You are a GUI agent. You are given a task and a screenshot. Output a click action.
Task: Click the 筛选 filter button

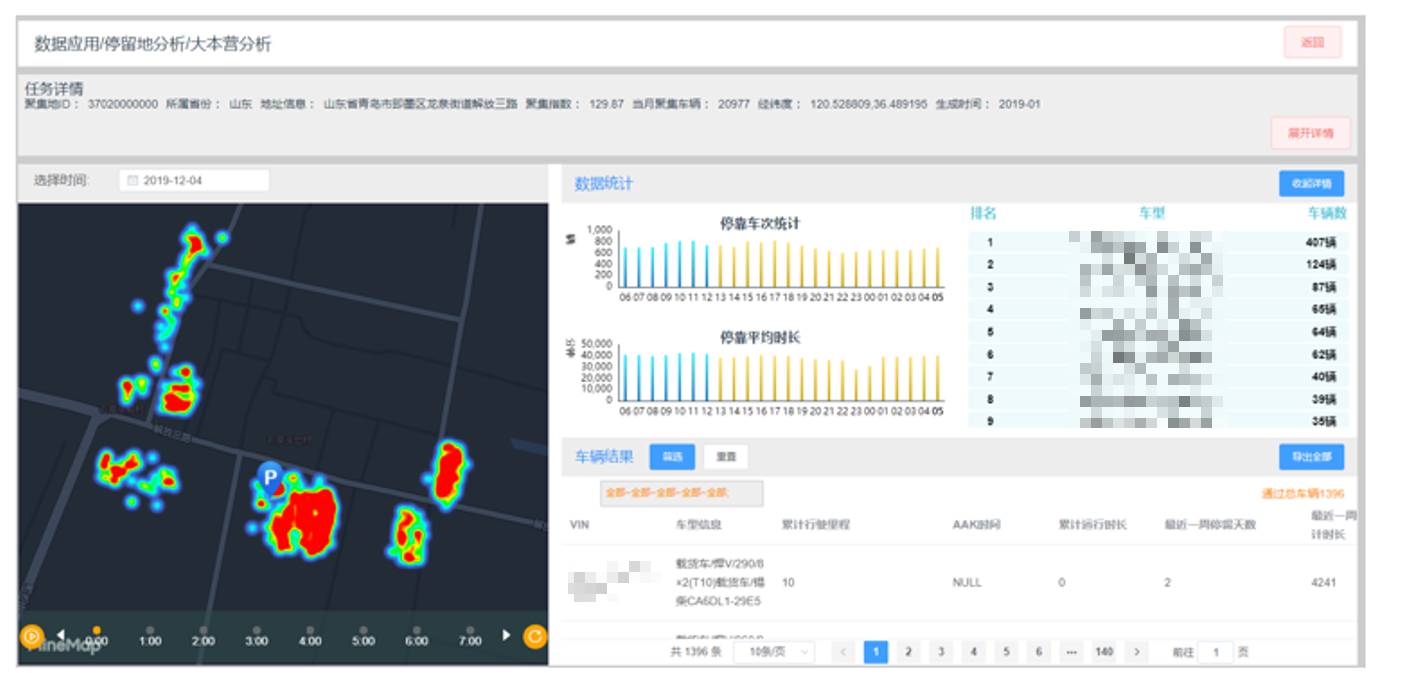click(x=672, y=457)
